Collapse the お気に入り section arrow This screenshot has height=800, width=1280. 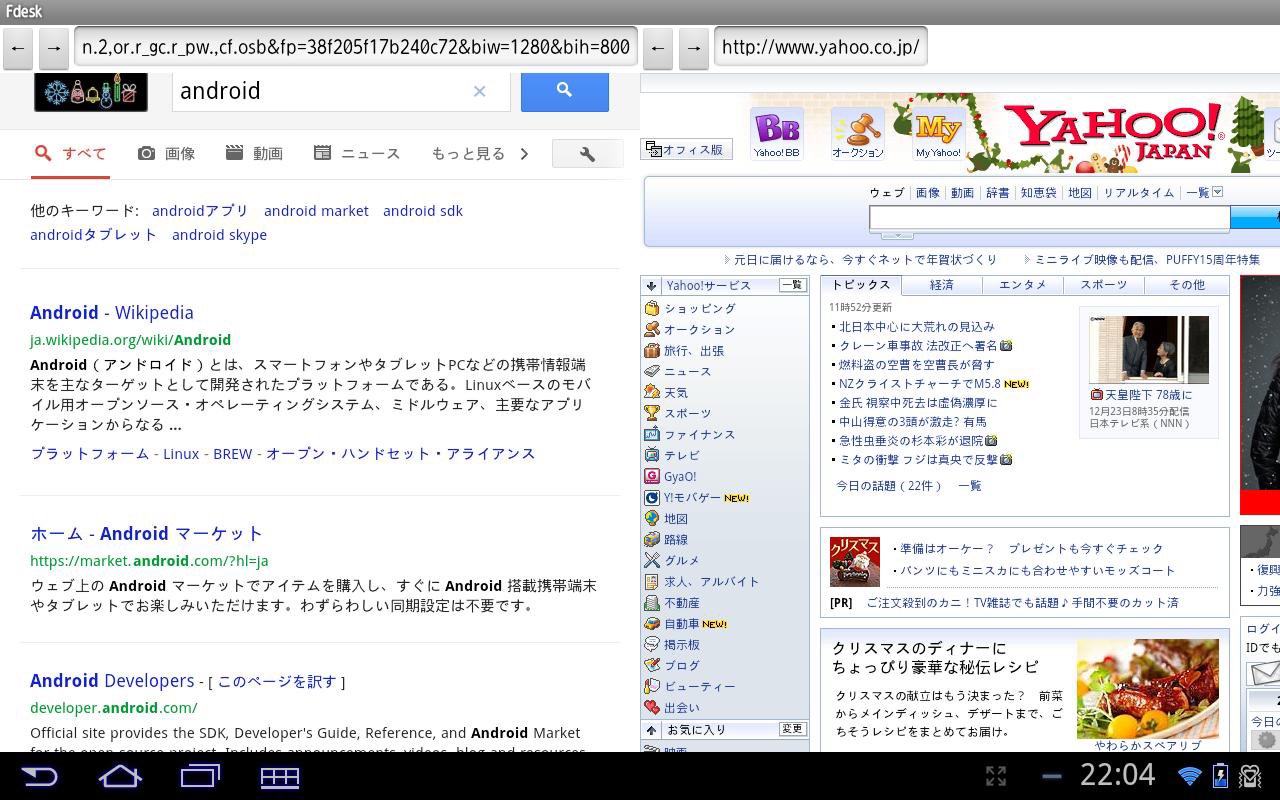(x=651, y=730)
